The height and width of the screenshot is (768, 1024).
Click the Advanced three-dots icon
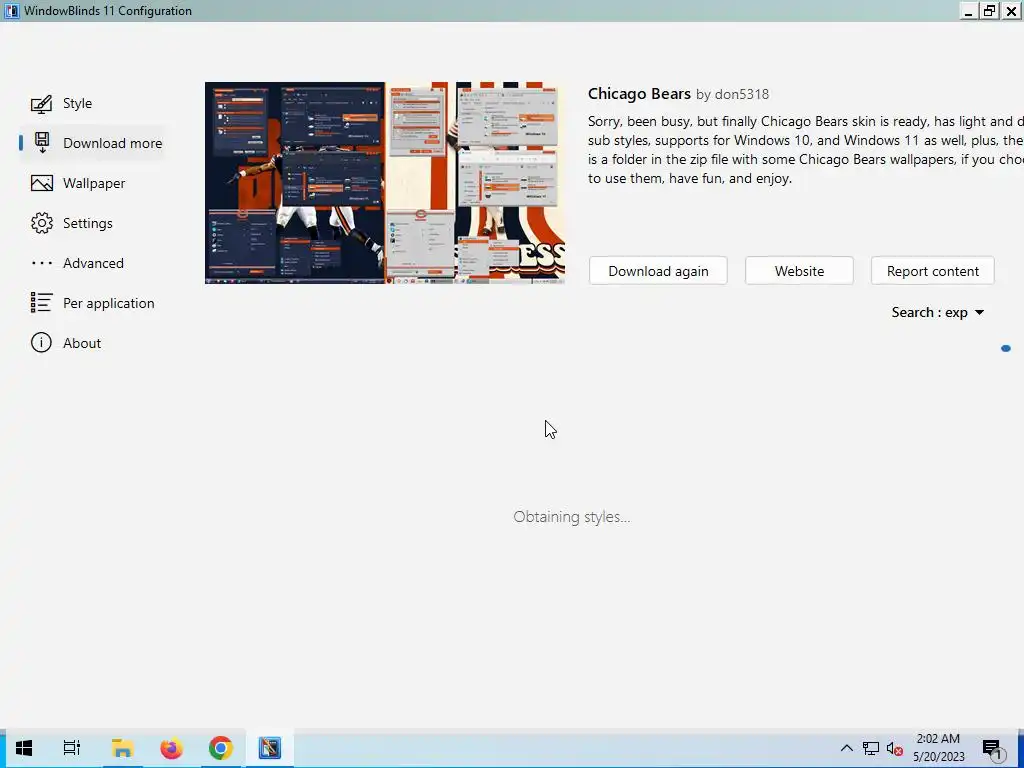click(42, 263)
